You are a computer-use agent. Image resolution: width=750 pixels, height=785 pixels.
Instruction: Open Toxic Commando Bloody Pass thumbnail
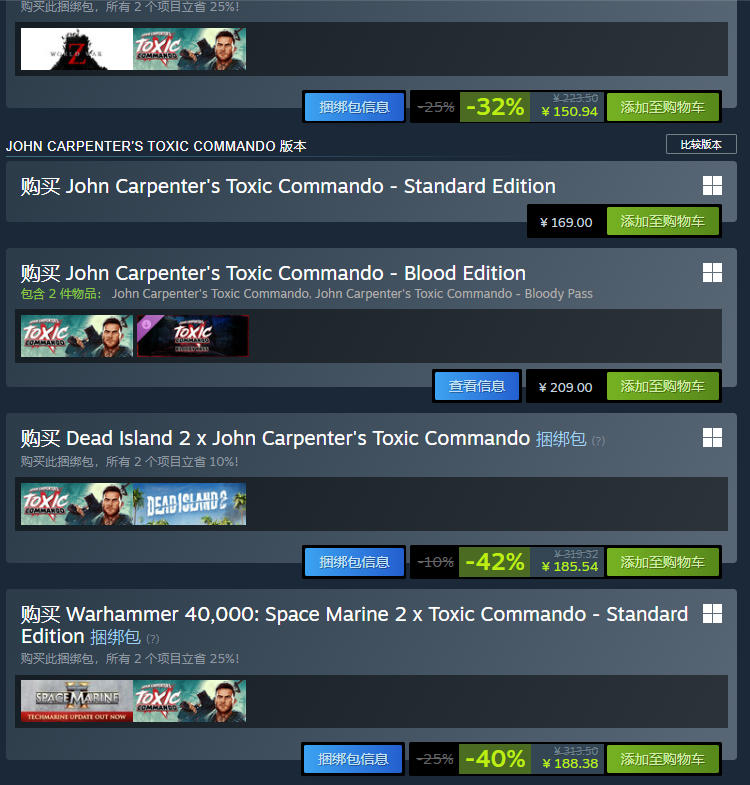click(192, 335)
